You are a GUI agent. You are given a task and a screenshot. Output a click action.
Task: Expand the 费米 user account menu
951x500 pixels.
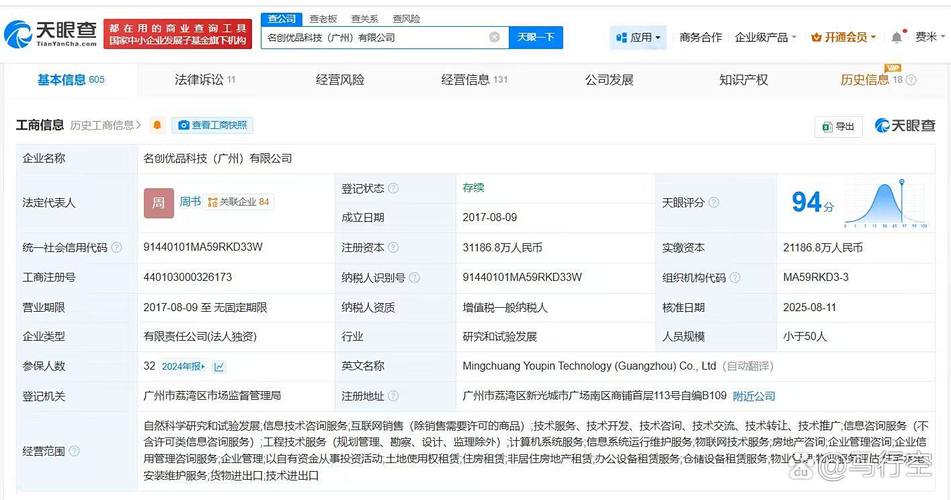930,38
